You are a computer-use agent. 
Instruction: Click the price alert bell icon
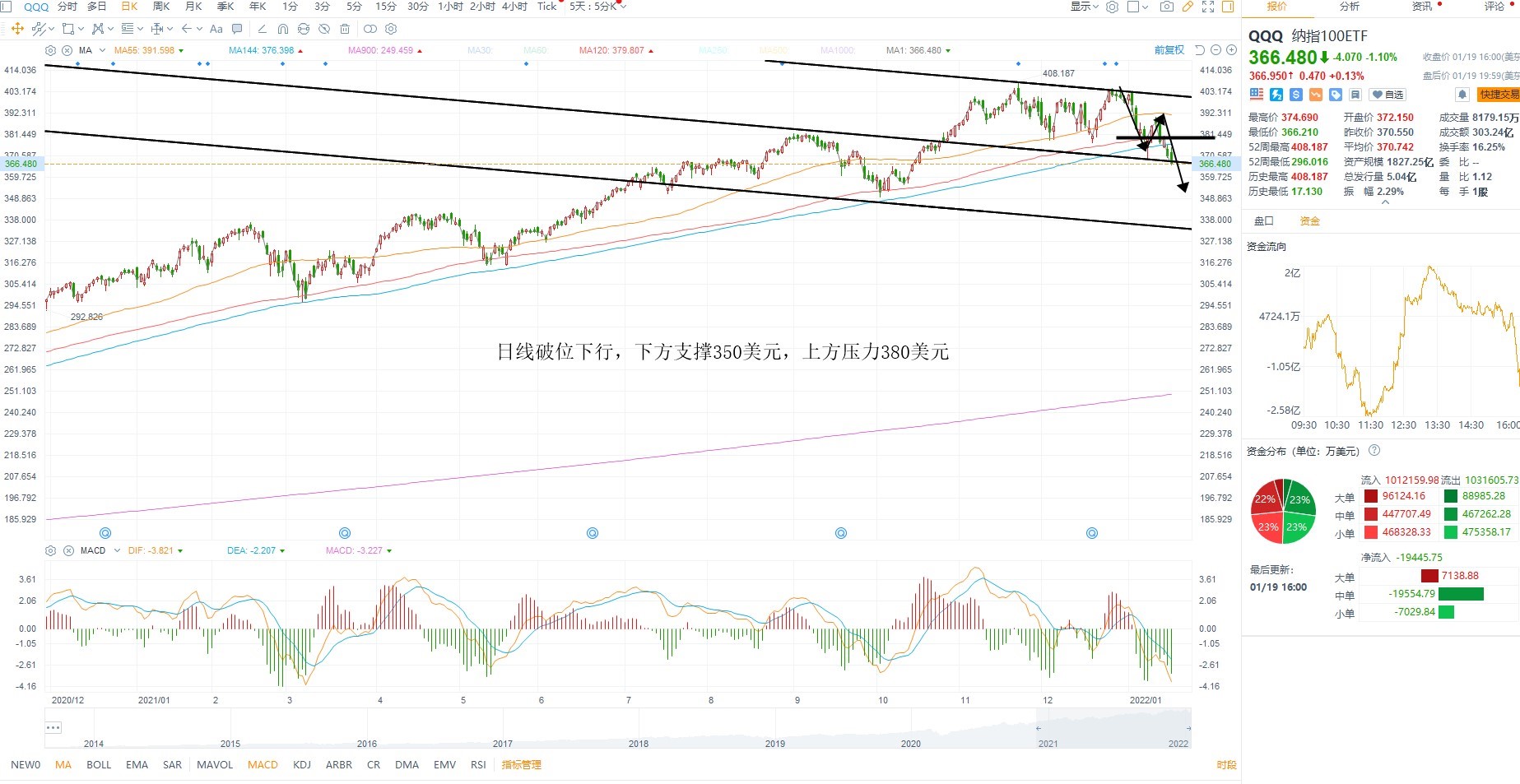1462,95
